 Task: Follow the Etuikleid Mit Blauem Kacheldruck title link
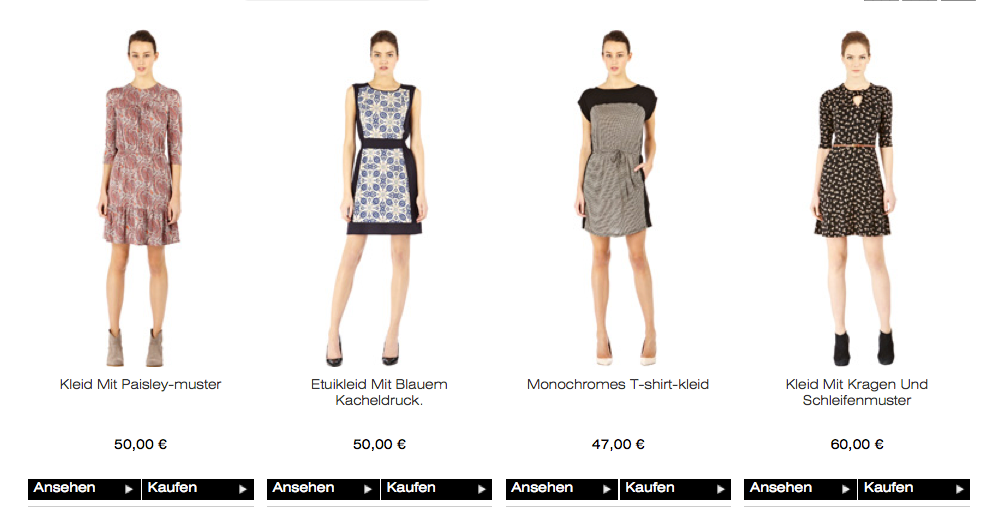[x=379, y=392]
